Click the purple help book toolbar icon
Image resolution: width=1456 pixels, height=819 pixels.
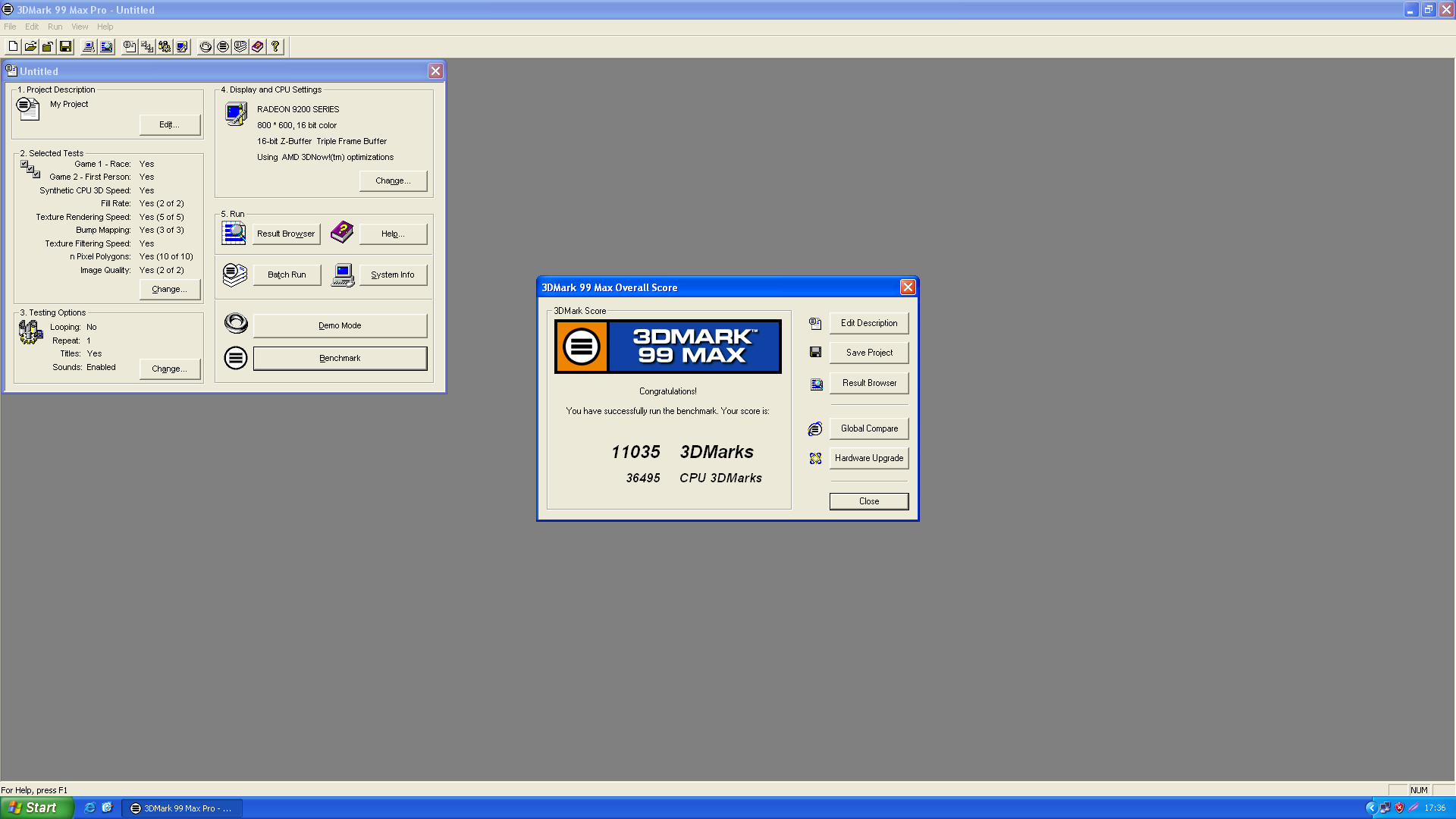pos(258,46)
